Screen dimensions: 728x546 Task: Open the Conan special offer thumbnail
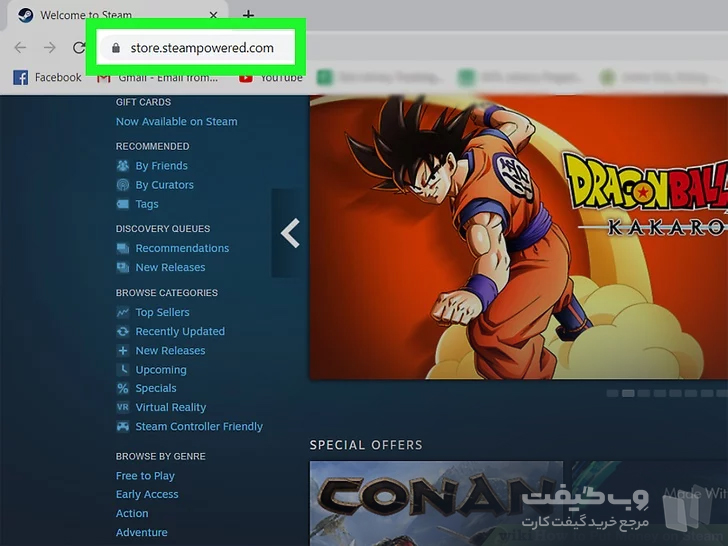coord(436,503)
